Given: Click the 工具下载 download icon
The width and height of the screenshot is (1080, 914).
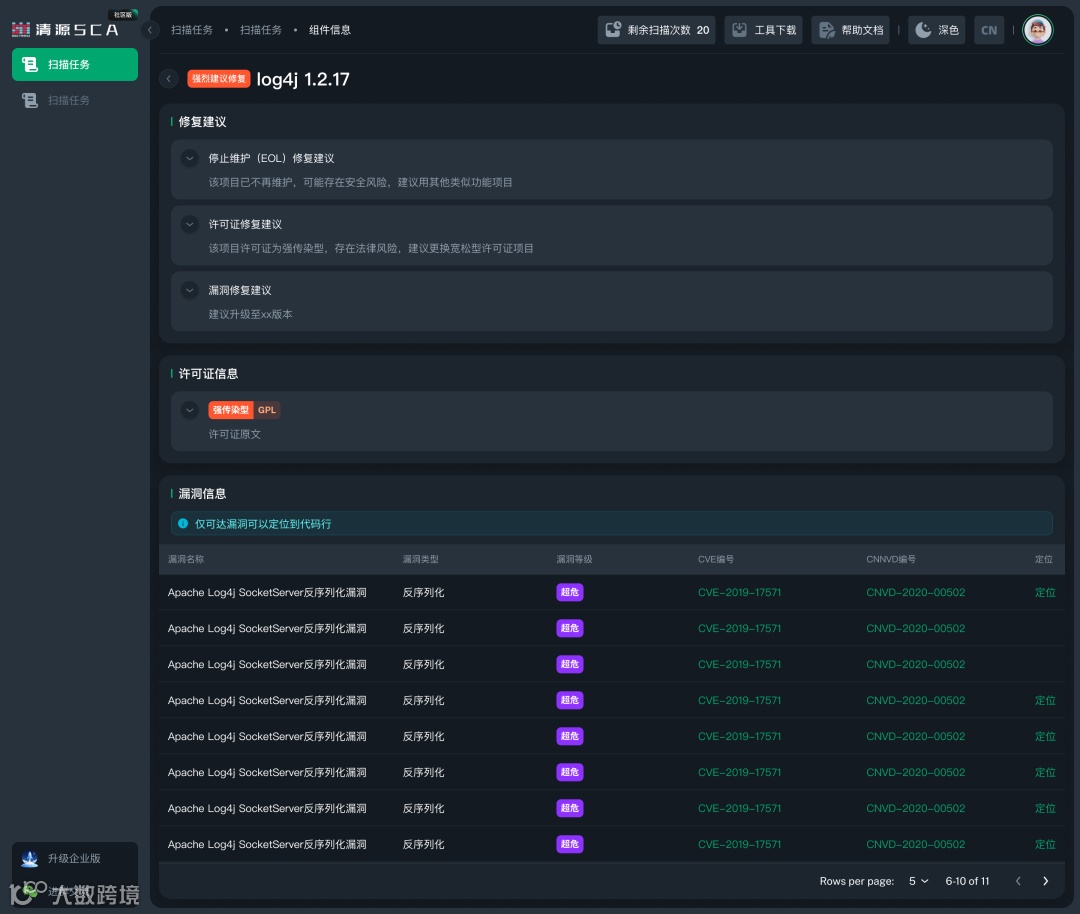Looking at the screenshot, I should click(739, 30).
